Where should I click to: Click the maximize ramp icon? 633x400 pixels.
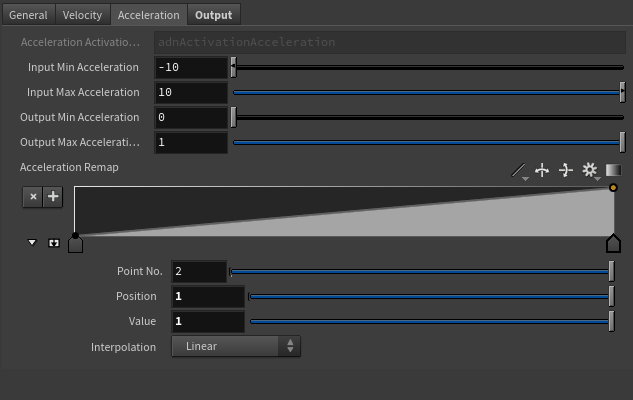(x=54, y=243)
